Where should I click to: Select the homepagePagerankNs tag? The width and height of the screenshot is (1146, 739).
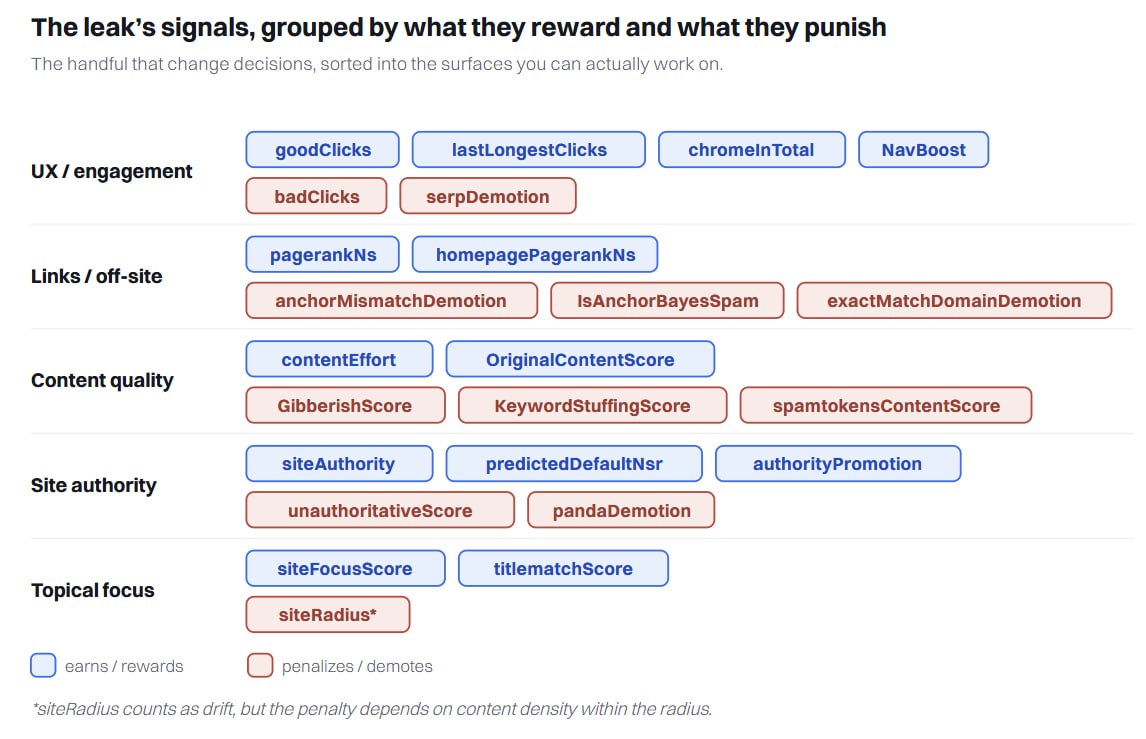pyautogui.click(x=535, y=254)
